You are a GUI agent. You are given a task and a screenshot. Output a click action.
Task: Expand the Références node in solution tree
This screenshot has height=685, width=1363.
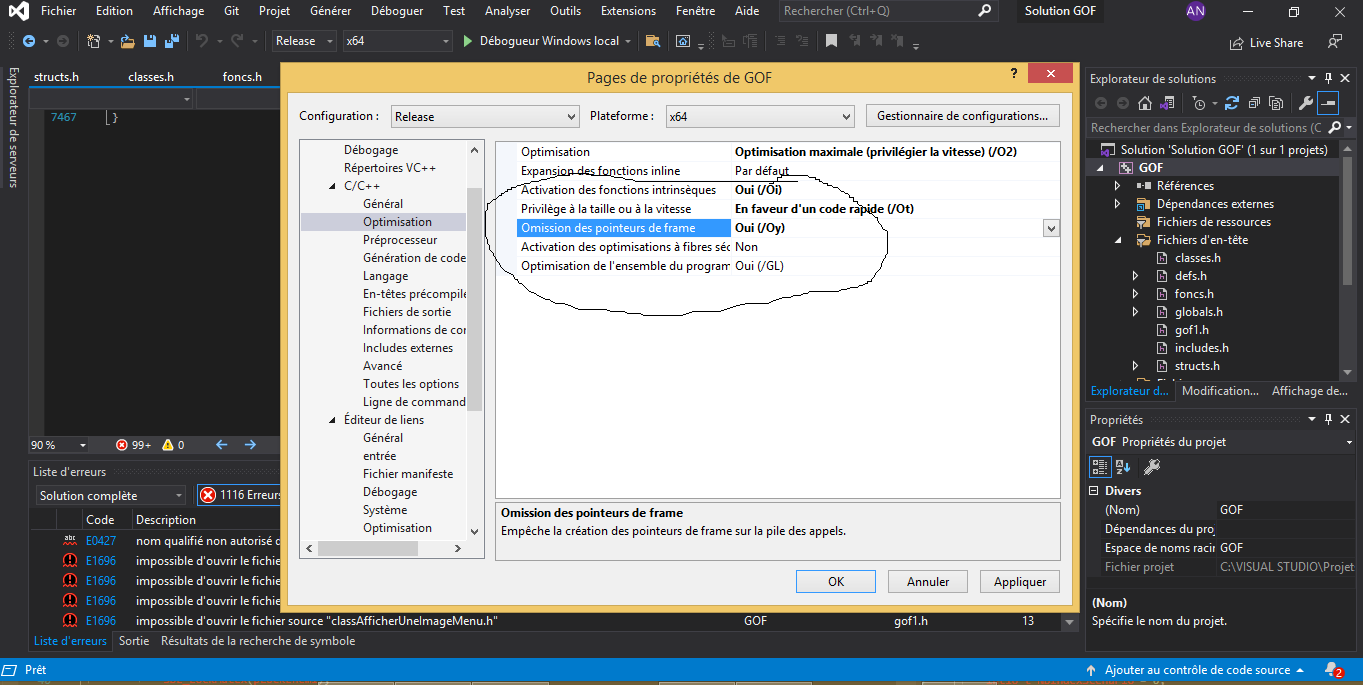click(x=1118, y=186)
